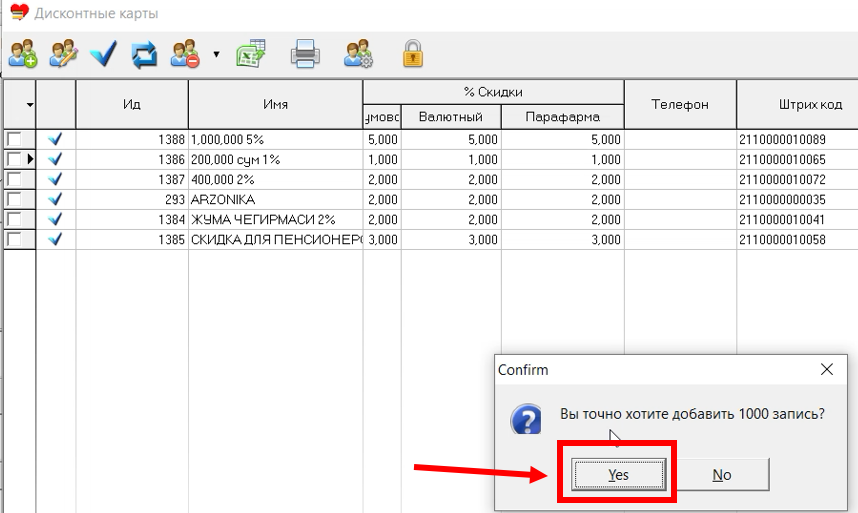Check the checkbox for row 1384
Screen dimensions: 858x513
[14, 219]
